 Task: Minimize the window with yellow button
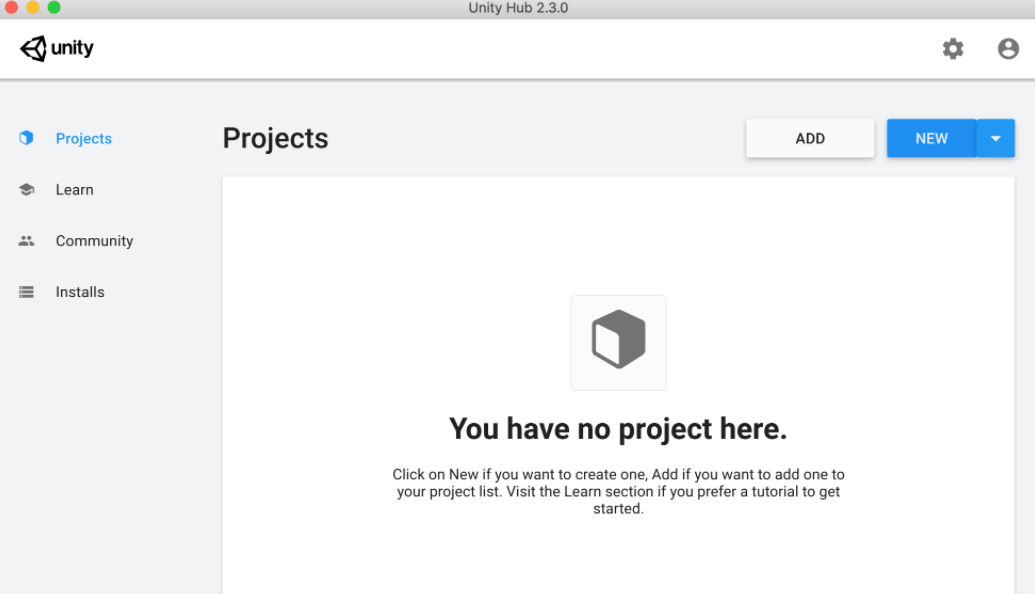pos(32,7)
